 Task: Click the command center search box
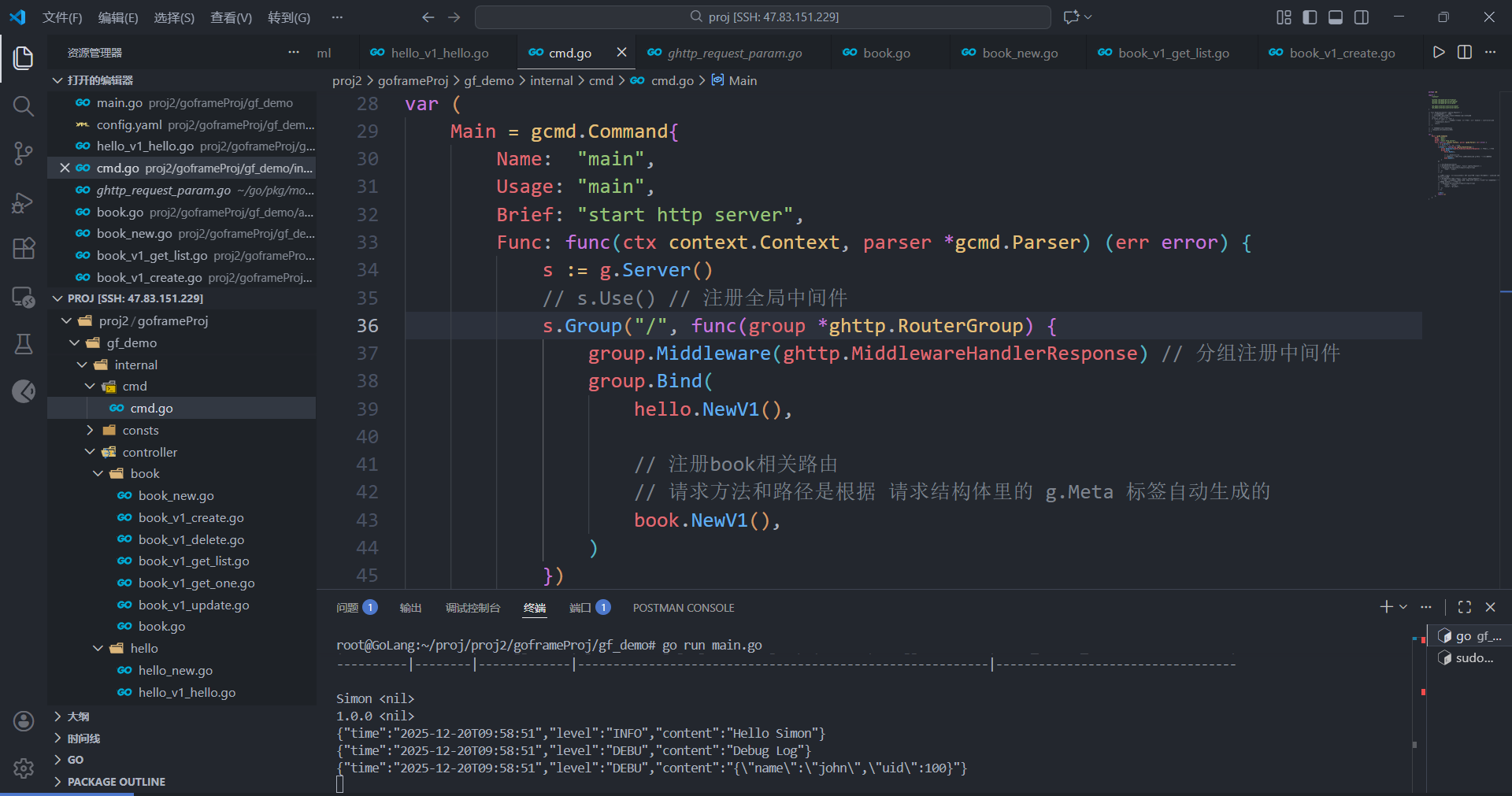(763, 17)
